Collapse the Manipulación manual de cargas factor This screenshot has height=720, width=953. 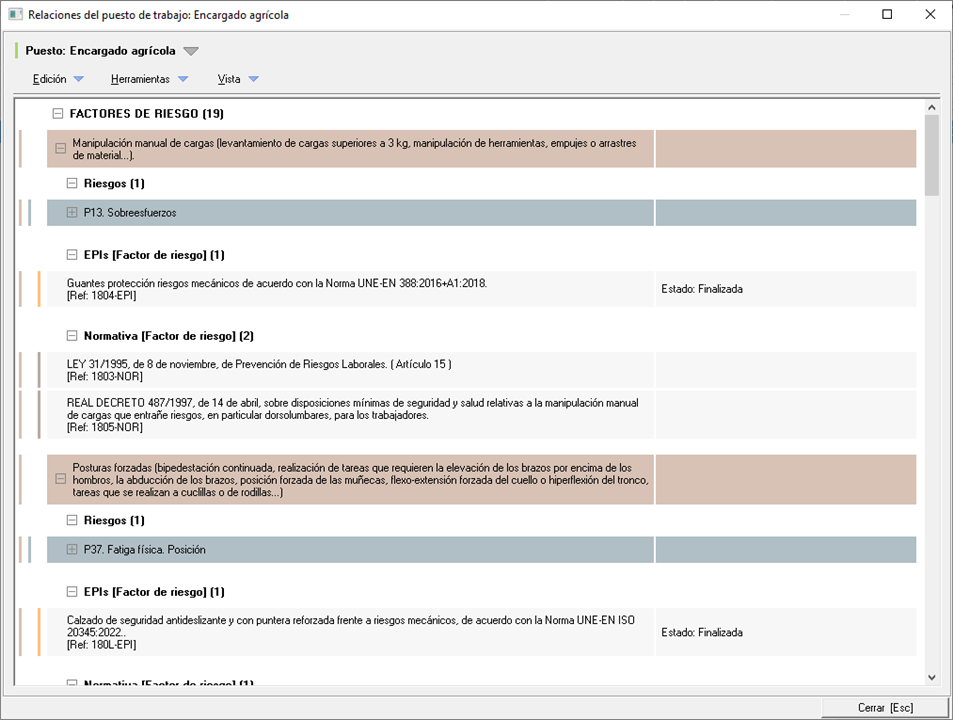(x=61, y=149)
